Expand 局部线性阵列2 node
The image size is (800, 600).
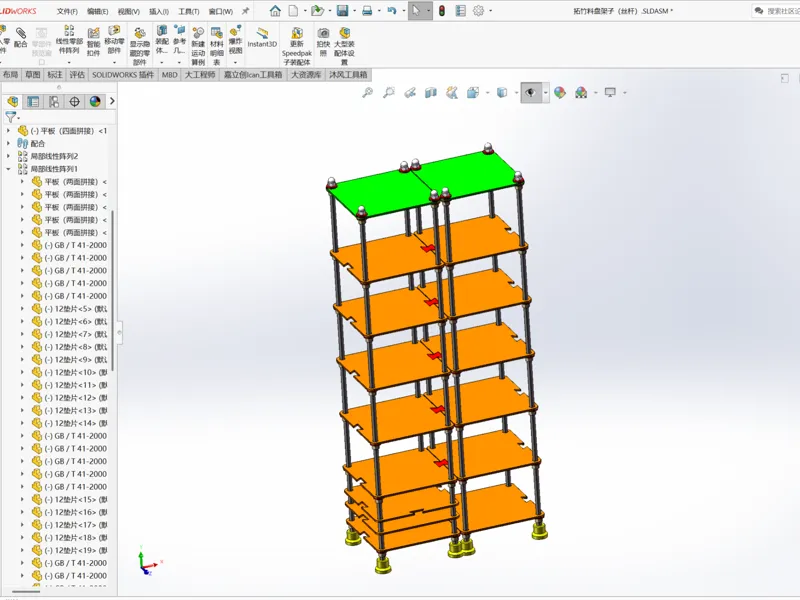(8, 156)
